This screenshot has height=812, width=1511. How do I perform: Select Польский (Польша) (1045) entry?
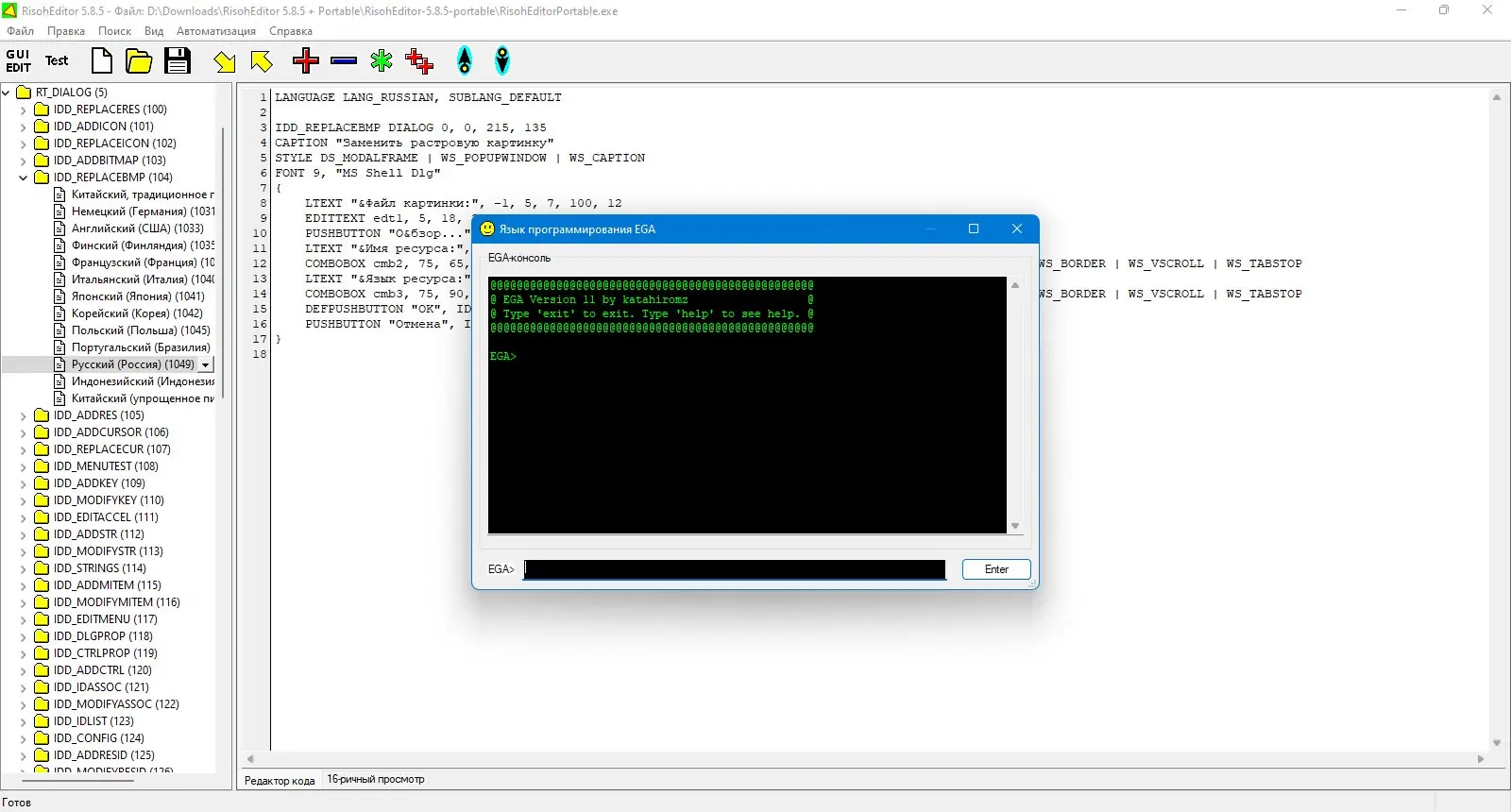coord(141,330)
